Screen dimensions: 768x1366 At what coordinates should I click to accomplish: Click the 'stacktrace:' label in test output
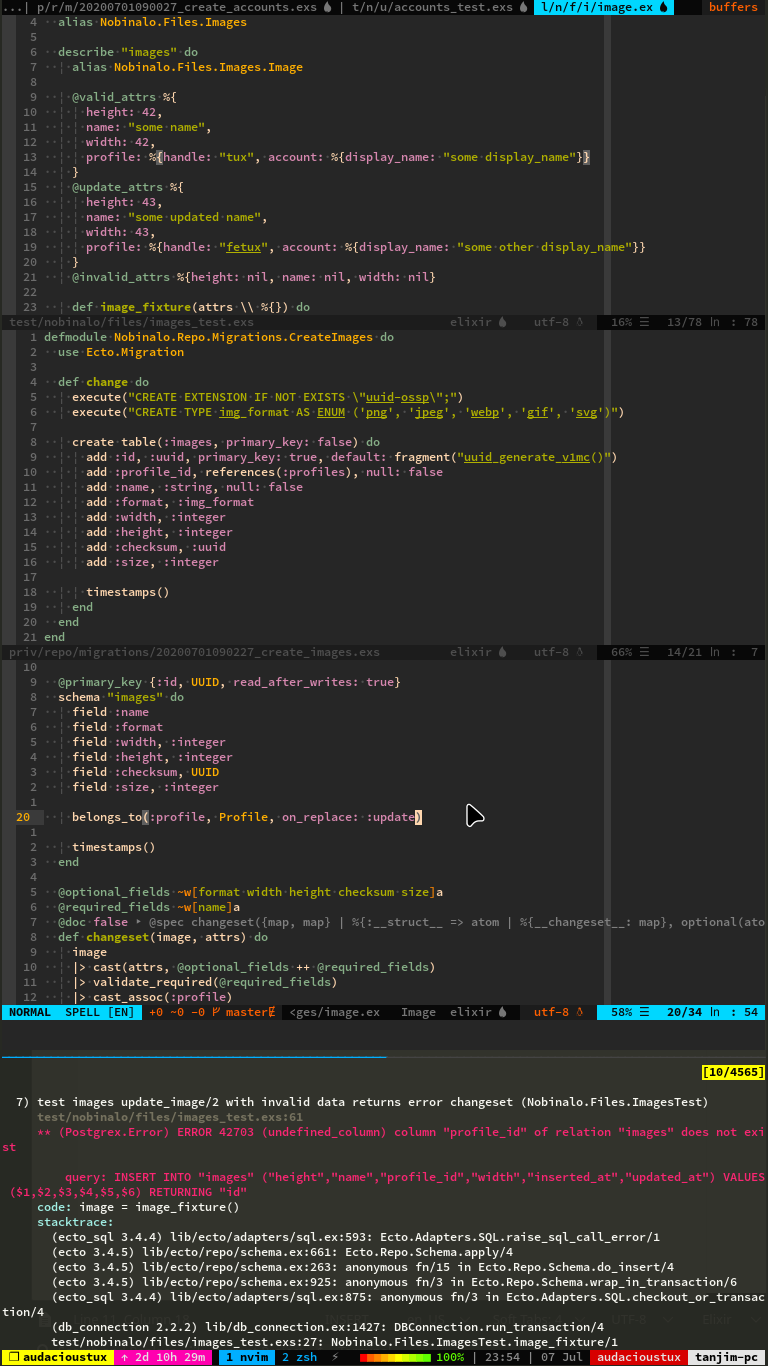point(75,1222)
